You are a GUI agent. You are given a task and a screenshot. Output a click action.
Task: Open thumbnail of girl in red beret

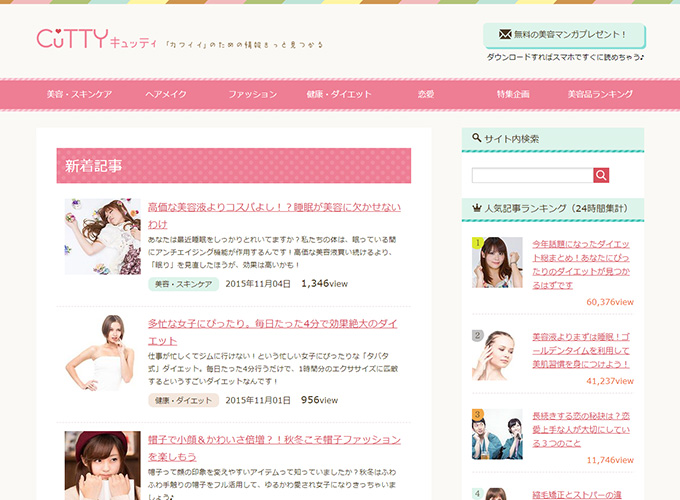pyautogui.click(x=103, y=465)
